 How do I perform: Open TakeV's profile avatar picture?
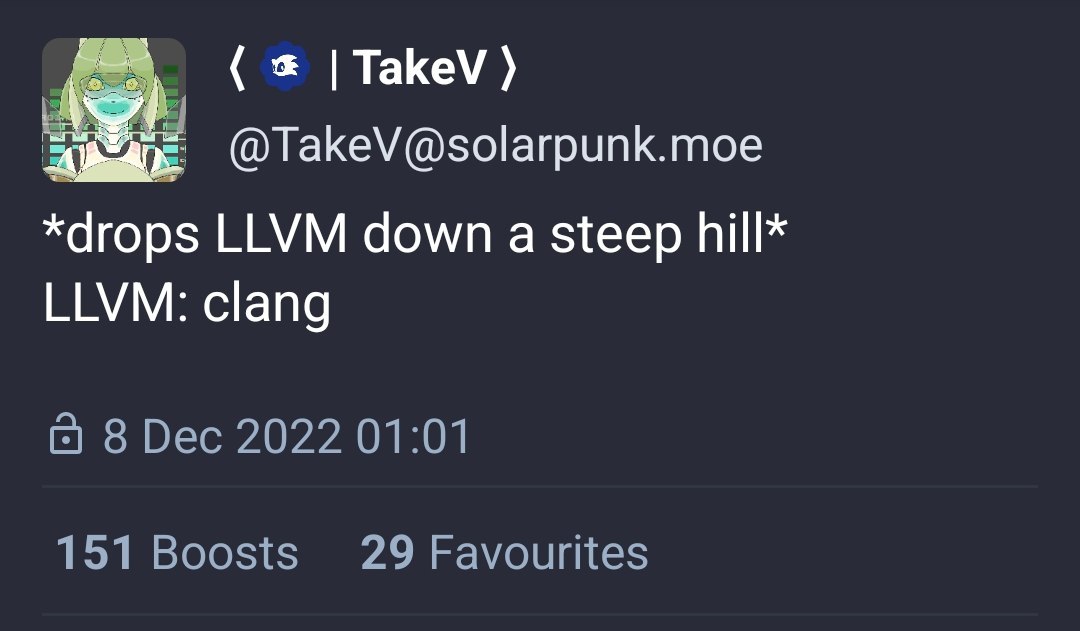pos(114,110)
